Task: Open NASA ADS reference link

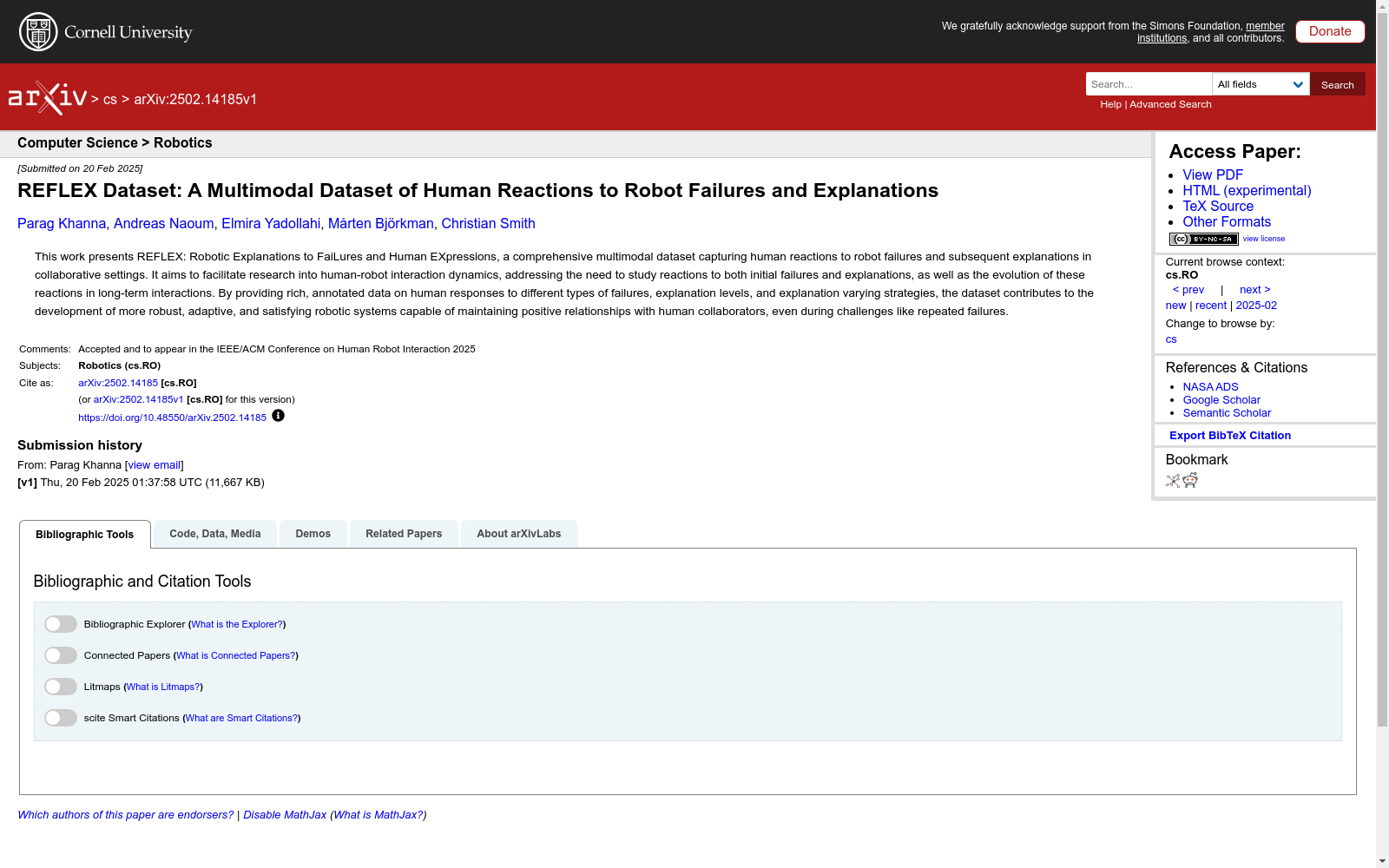Action: pyautogui.click(x=1210, y=387)
